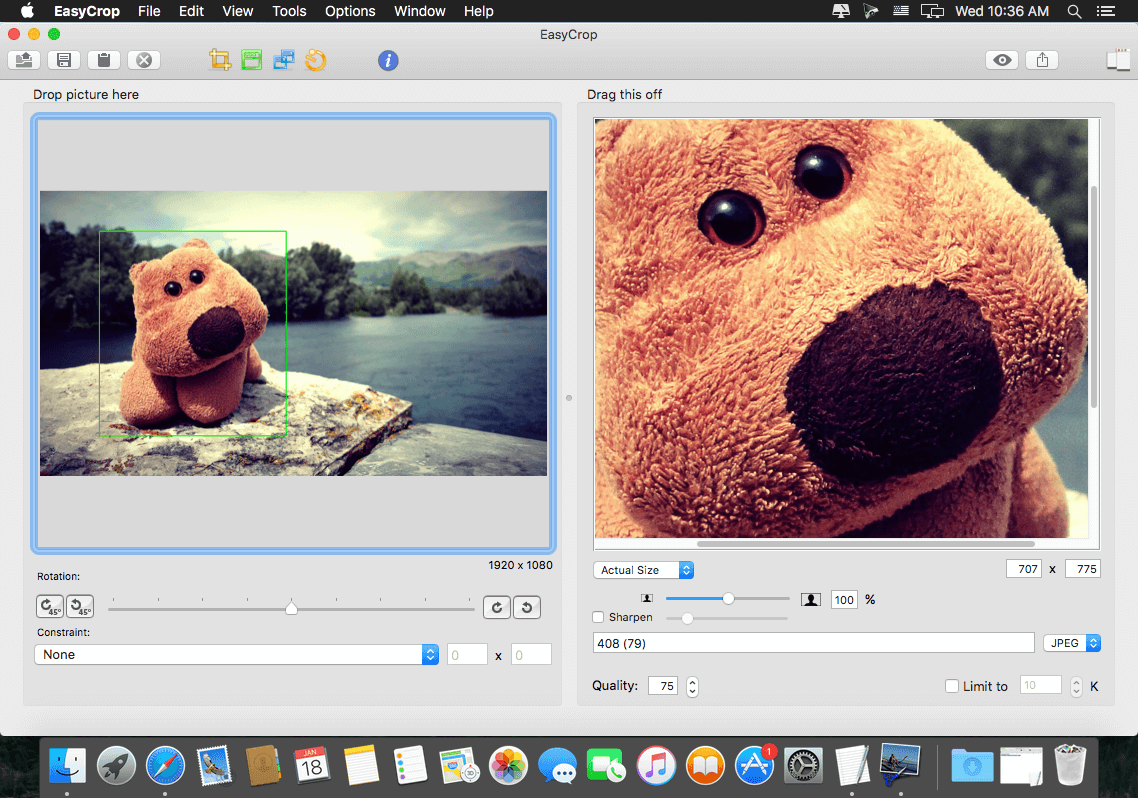Open Safari from the Dock

(165, 766)
